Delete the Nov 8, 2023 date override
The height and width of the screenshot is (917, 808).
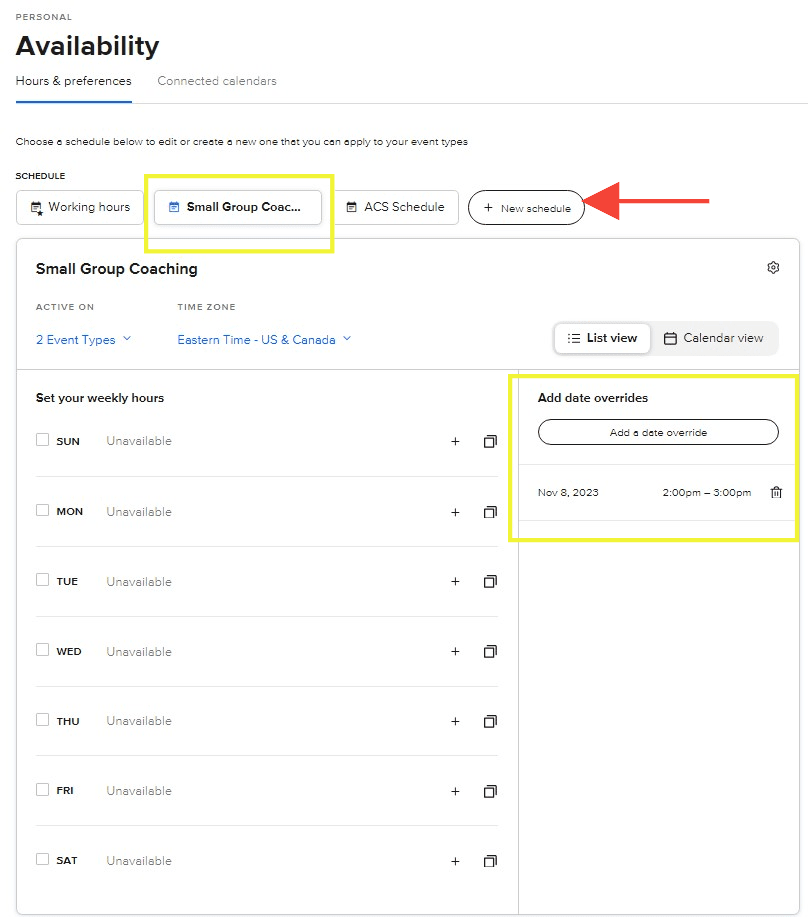pyautogui.click(x=776, y=492)
